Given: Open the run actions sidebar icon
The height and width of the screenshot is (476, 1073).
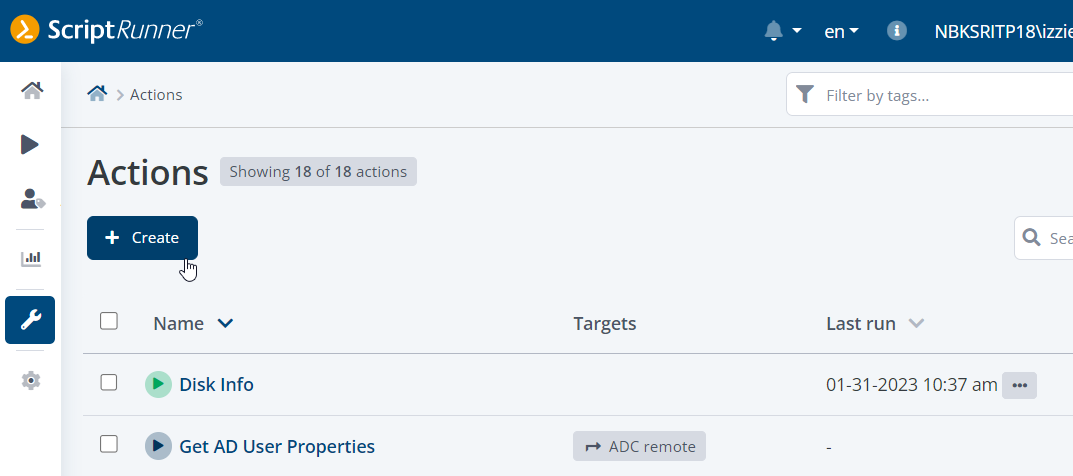Looking at the screenshot, I should [30, 145].
